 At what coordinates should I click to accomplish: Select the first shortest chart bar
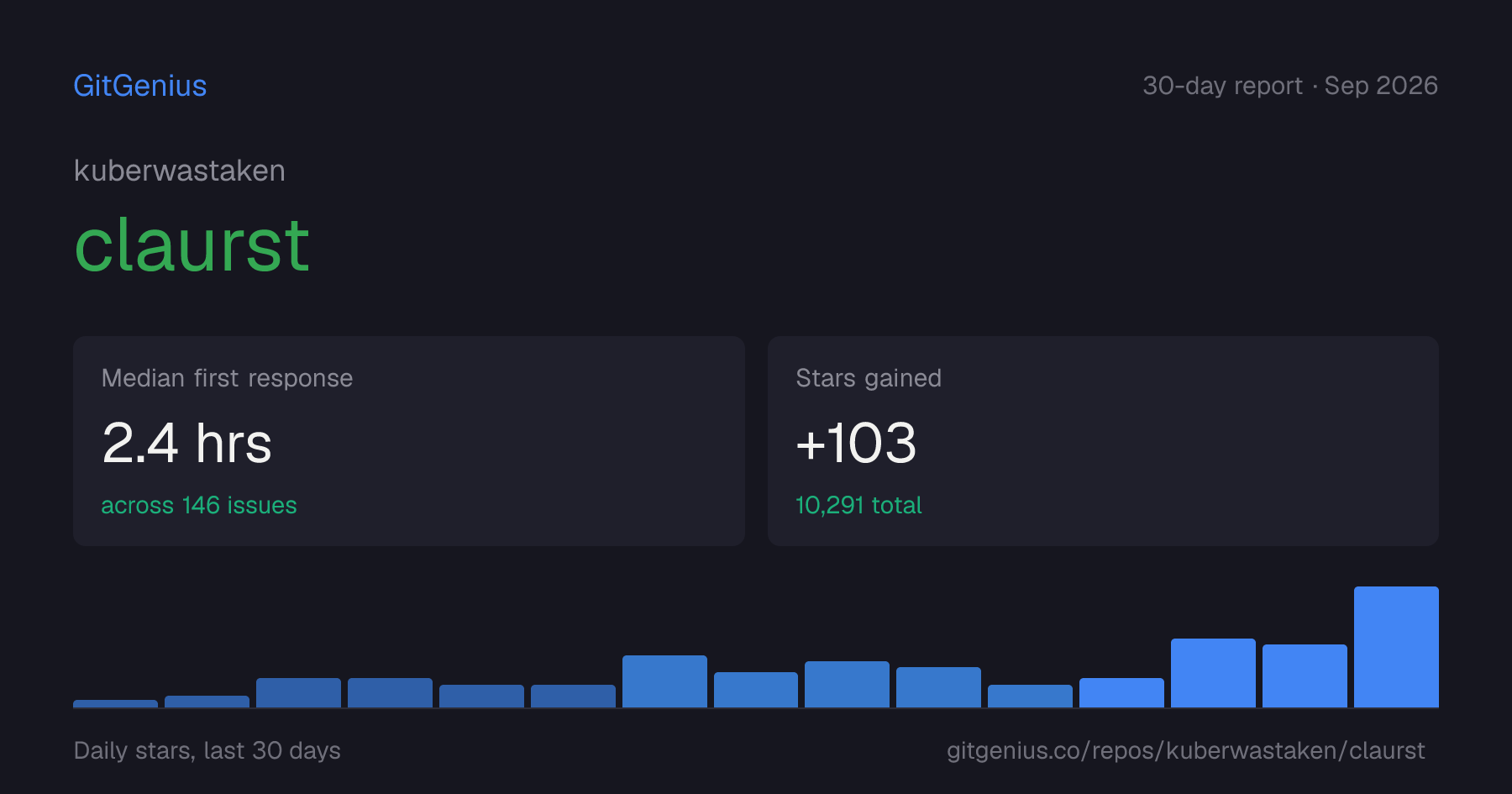[x=115, y=703]
